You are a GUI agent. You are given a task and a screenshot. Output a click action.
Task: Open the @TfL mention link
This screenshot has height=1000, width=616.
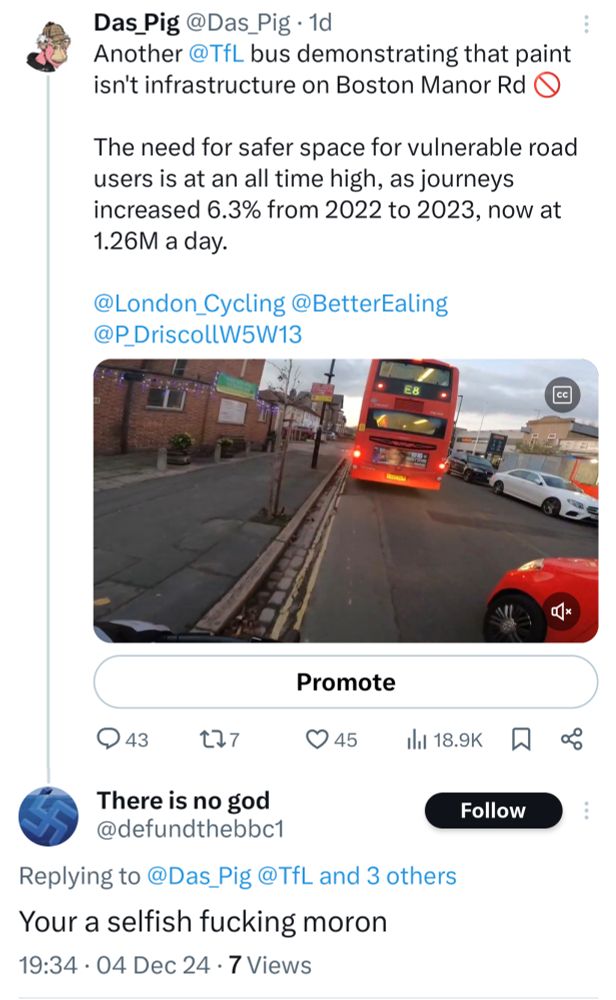pos(211,52)
